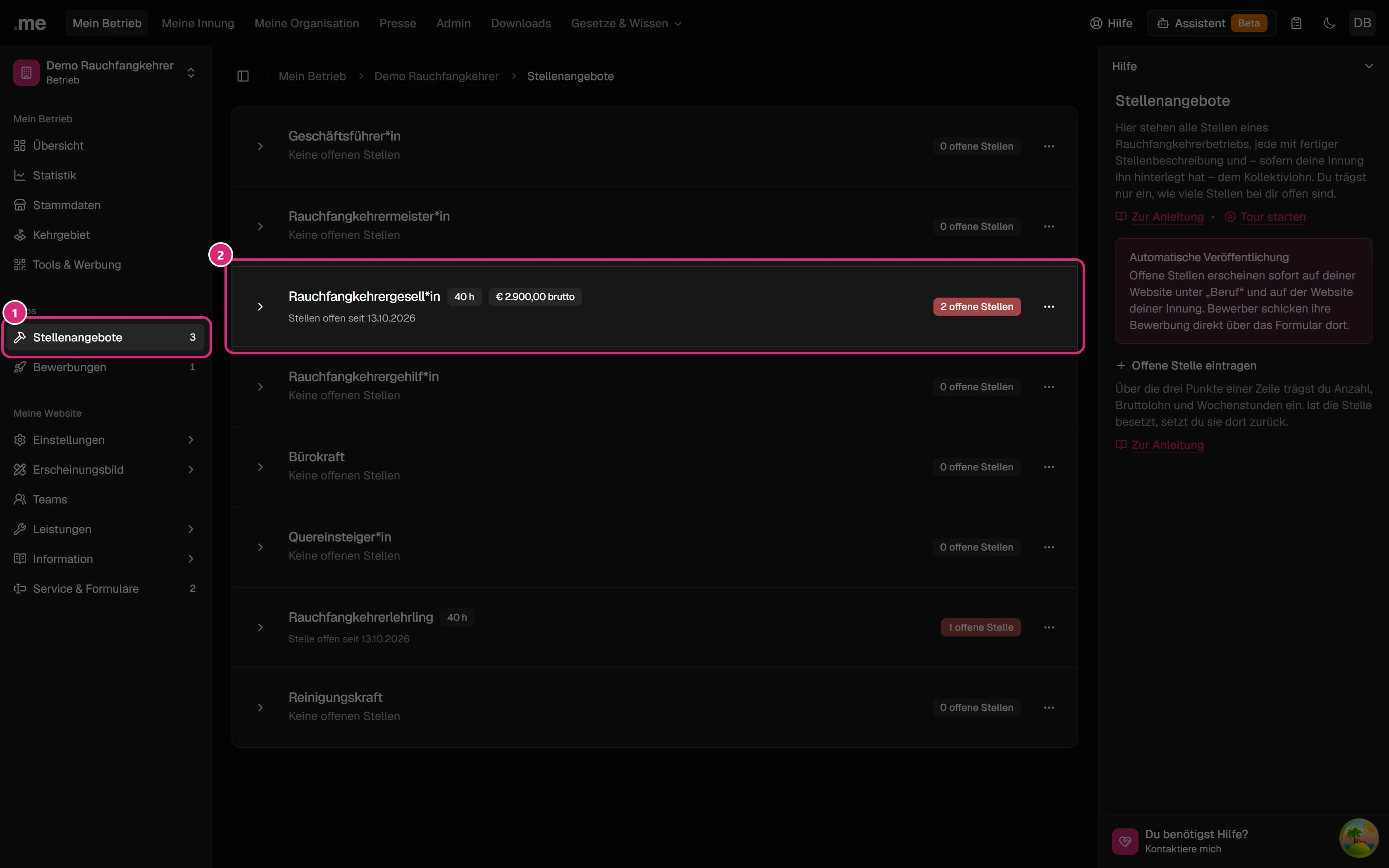Open the Admin tab

point(453,24)
